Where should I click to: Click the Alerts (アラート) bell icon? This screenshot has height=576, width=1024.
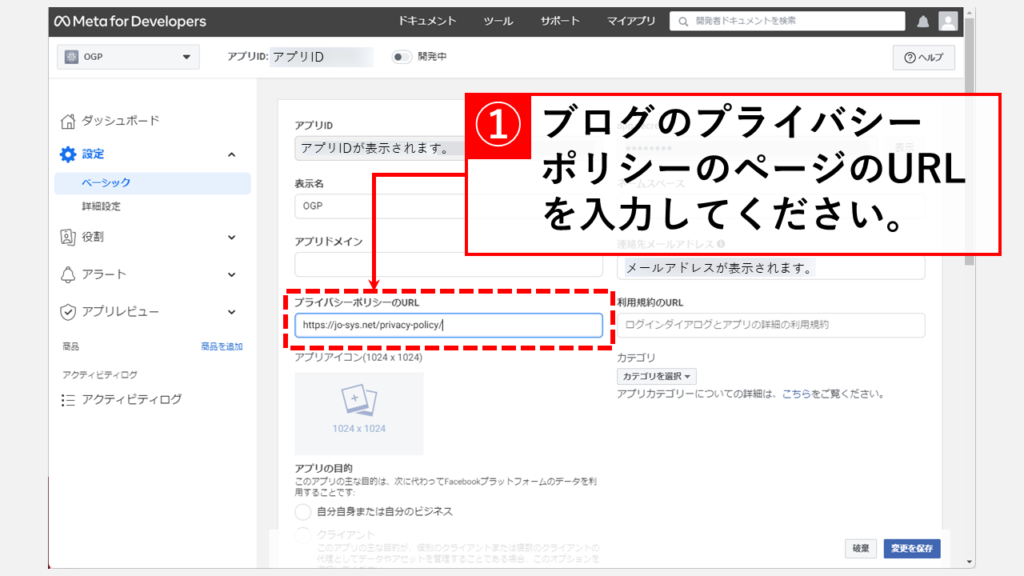pyautogui.click(x=68, y=274)
